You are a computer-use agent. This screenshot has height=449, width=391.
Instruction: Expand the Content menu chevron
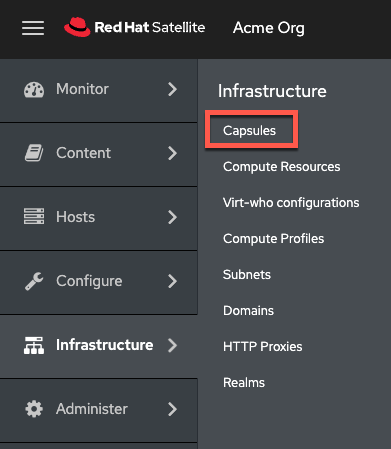click(x=172, y=153)
